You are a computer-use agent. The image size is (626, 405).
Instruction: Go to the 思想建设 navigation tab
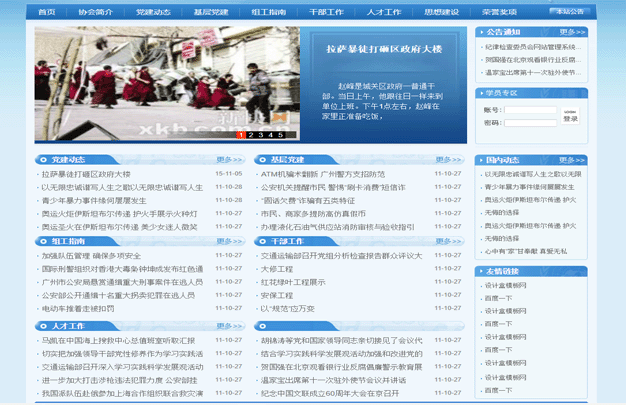click(441, 11)
